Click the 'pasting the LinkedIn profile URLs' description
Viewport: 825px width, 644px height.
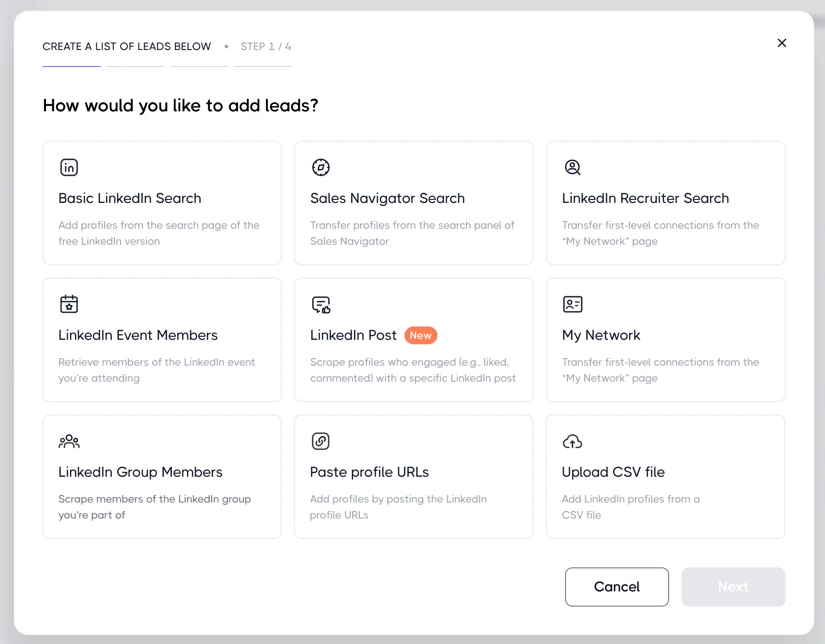(x=398, y=507)
